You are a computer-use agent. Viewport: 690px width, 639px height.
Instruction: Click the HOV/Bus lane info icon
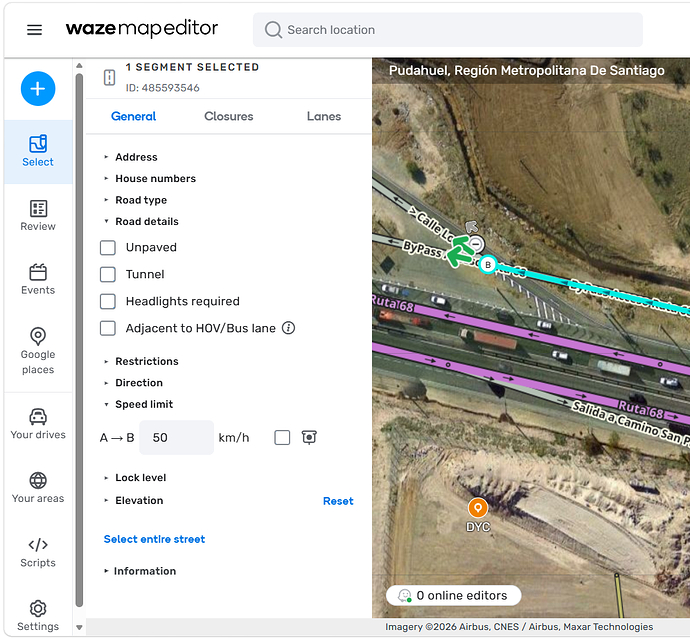[288, 328]
